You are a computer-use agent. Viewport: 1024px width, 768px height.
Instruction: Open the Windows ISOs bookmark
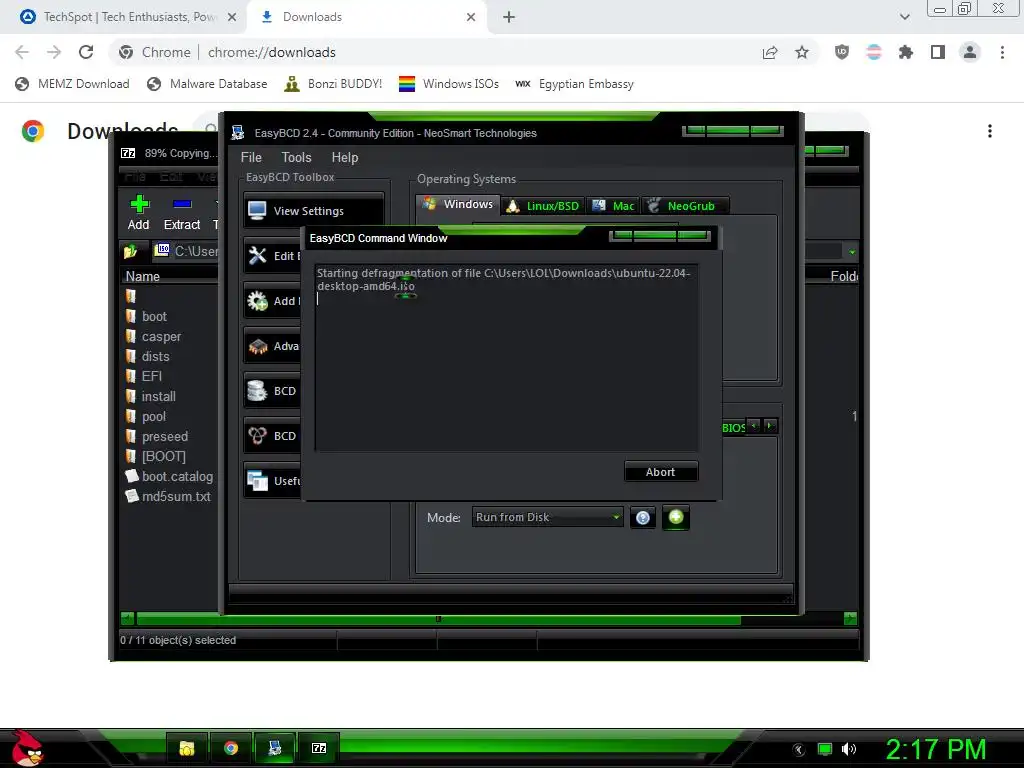click(449, 84)
